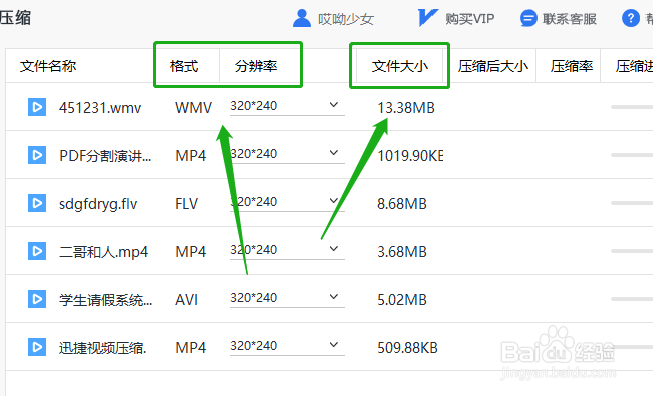Screen dimensions: 653x396
Task: Click the user avatar icon beside 哎呦少女
Action: (302, 18)
